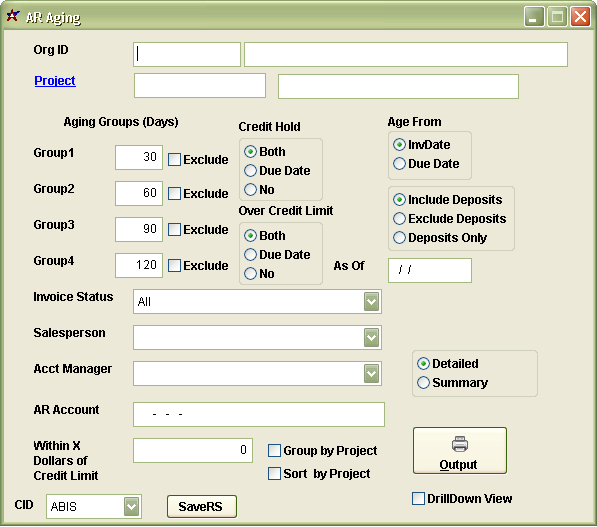
Task: Enable the Group by Project checkbox
Action: (x=274, y=450)
